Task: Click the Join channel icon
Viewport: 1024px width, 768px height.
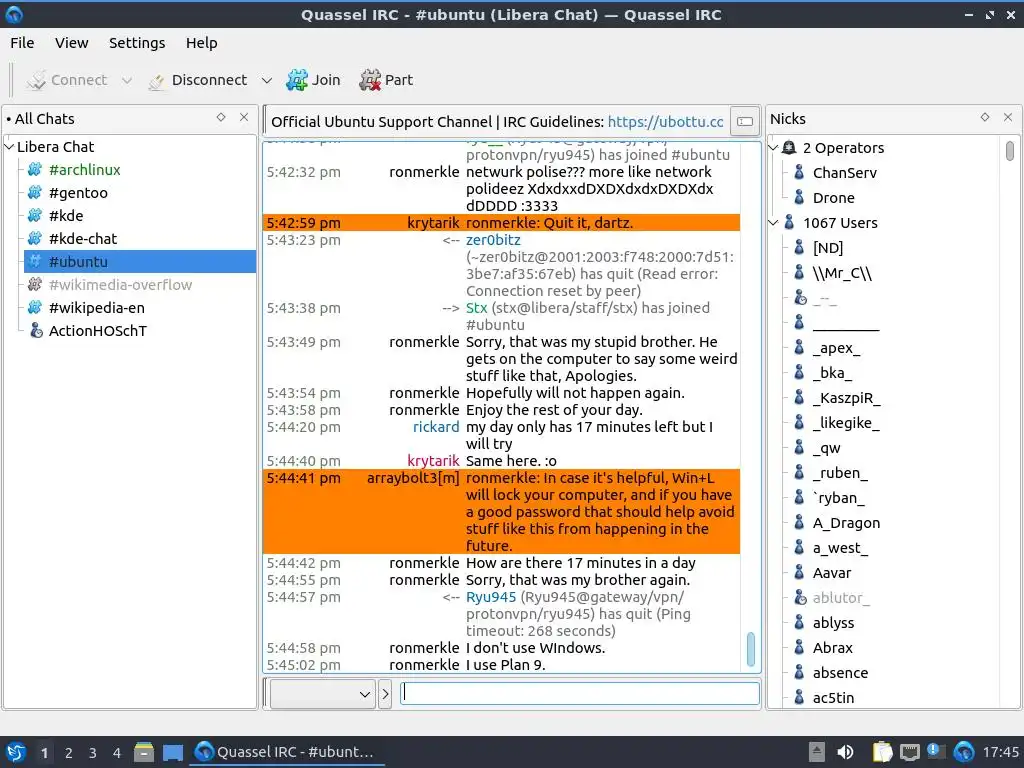Action: click(296, 80)
